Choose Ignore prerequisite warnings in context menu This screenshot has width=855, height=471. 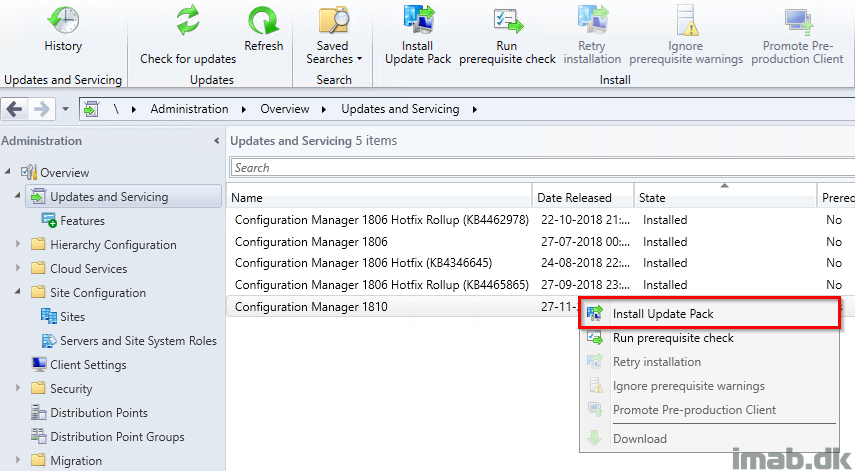click(709, 386)
